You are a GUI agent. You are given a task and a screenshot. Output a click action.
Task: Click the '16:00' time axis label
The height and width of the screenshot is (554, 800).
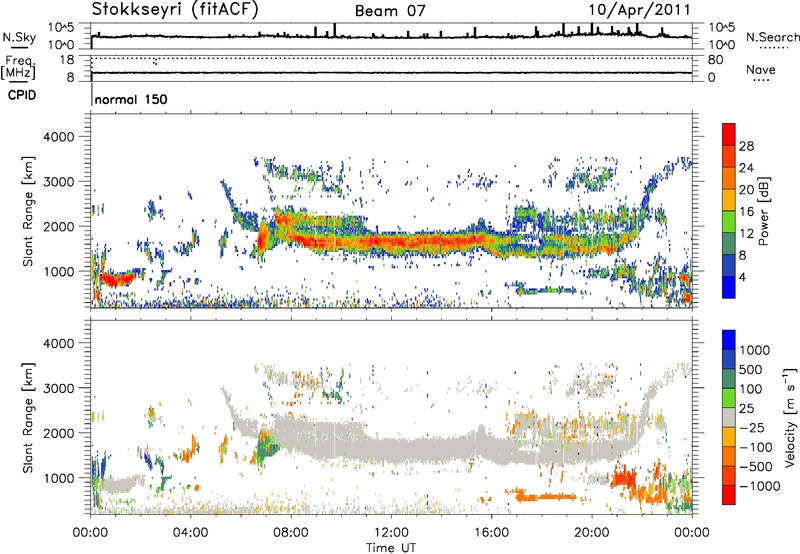(491, 533)
